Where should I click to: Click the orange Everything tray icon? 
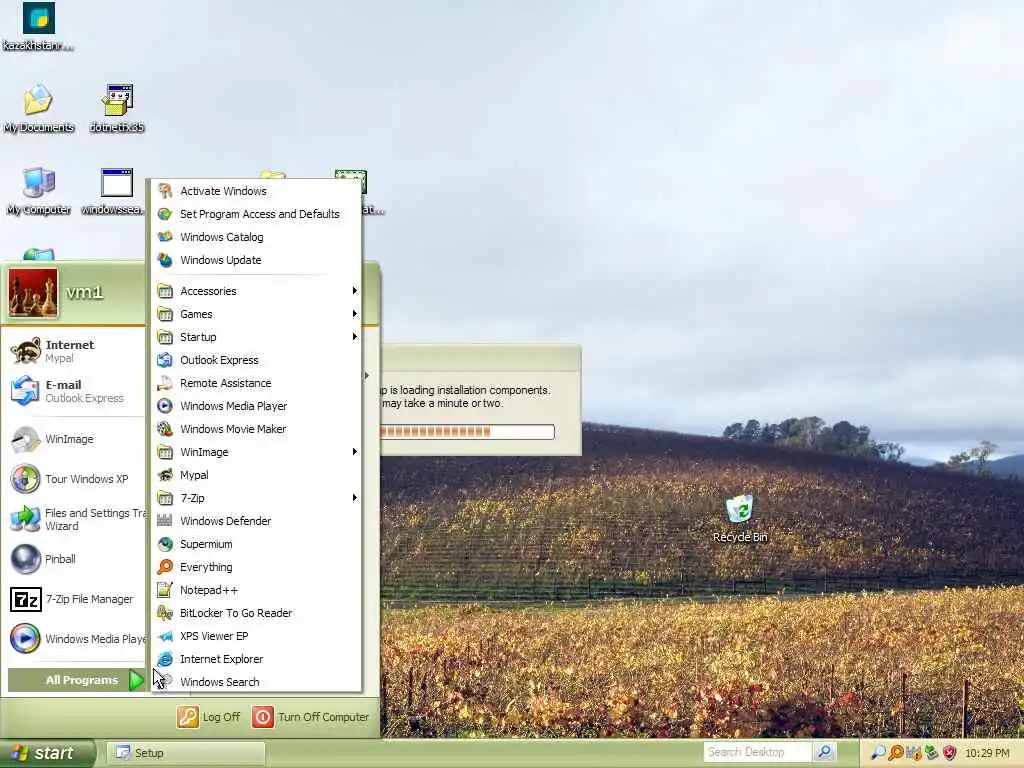coord(896,753)
